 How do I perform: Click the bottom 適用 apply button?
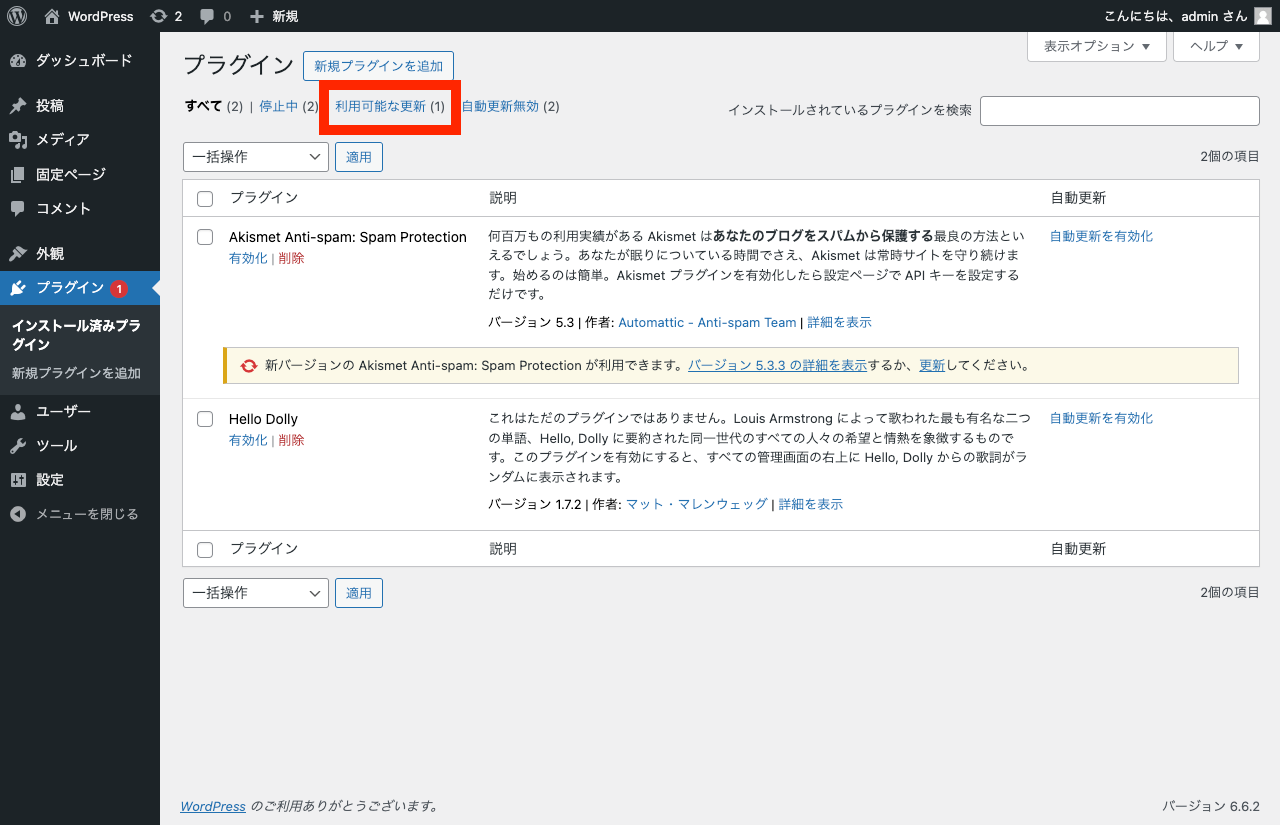point(359,593)
